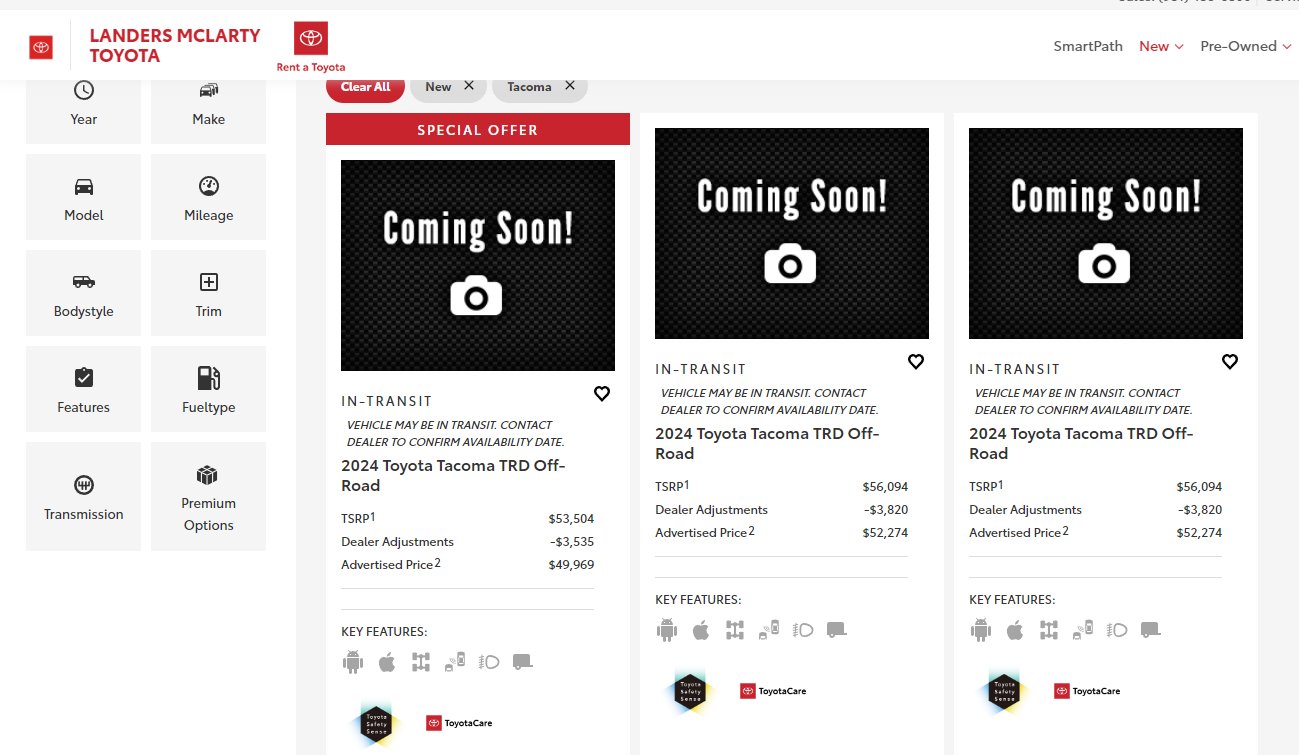Screen dimensions: 1299x755
Task: Click the trailer towing icon on the $49,969 Tacoma
Action: (523, 662)
